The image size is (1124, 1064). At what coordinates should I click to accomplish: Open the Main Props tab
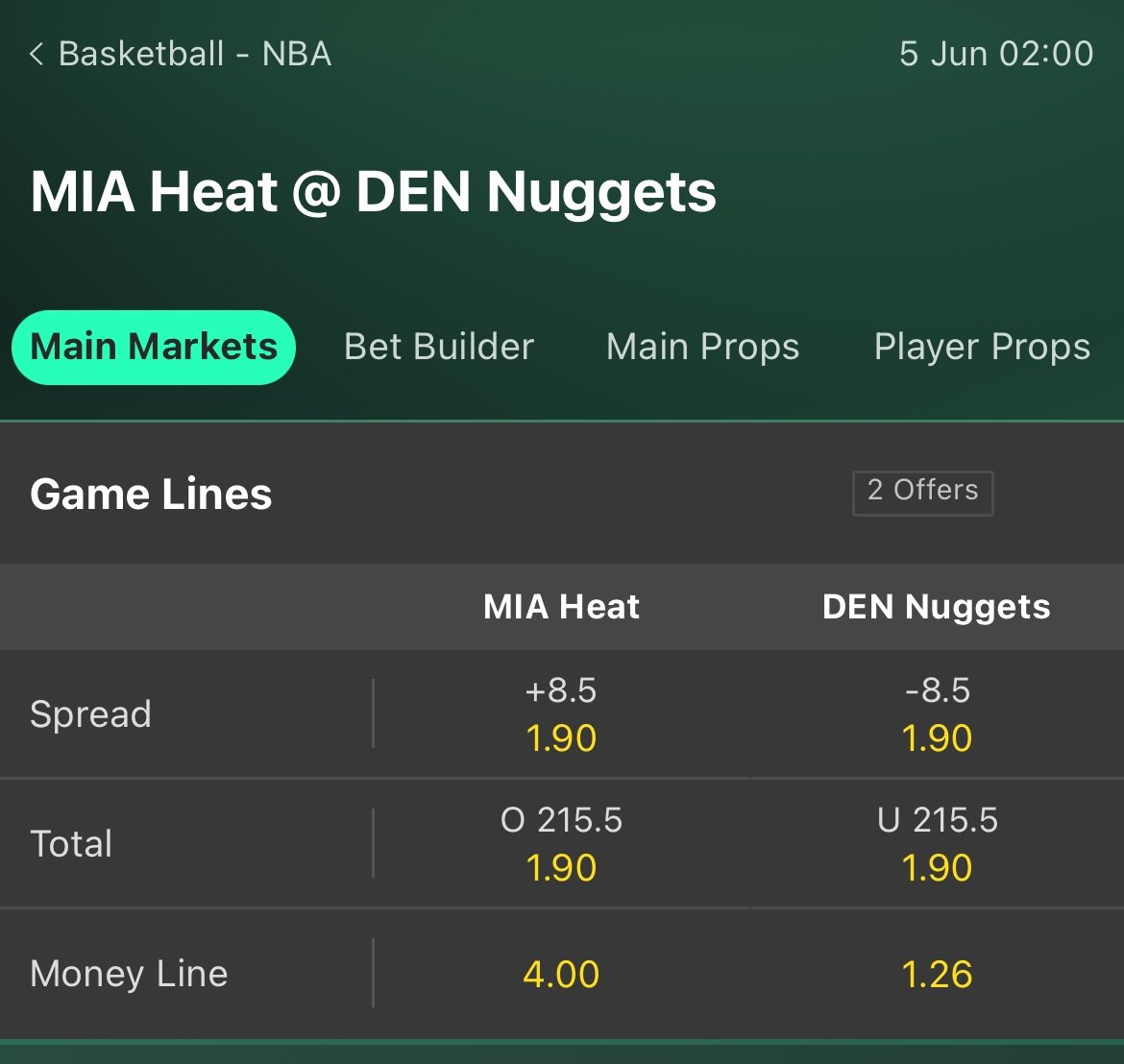tap(702, 347)
